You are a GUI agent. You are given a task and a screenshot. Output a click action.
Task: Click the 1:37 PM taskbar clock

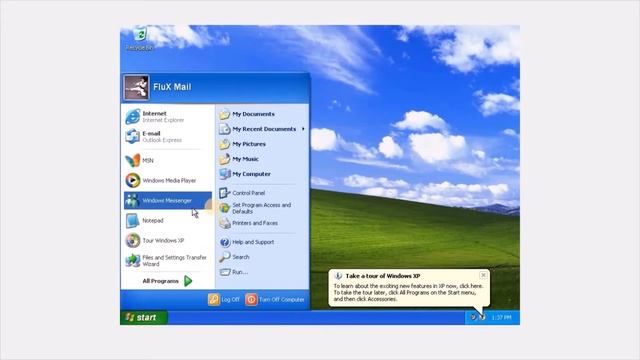pos(501,318)
